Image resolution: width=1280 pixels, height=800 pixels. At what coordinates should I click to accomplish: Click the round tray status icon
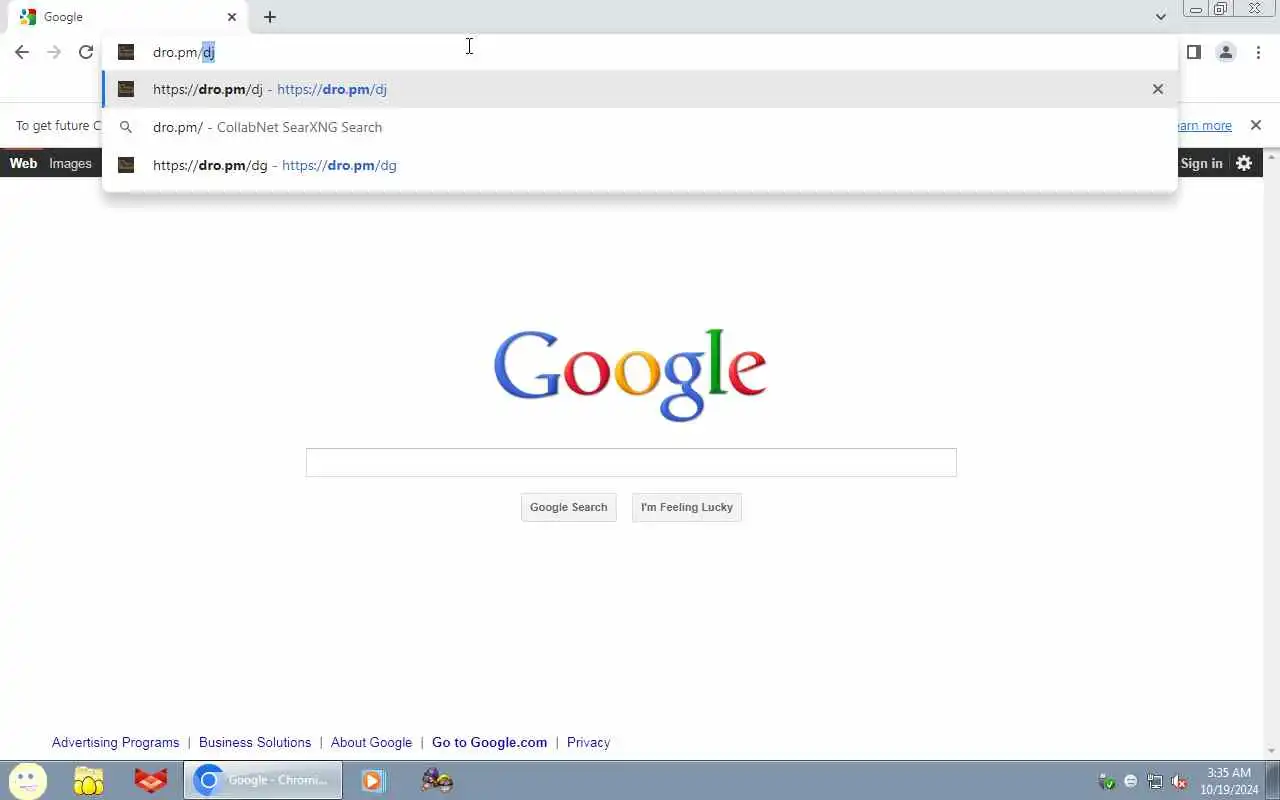[1131, 781]
